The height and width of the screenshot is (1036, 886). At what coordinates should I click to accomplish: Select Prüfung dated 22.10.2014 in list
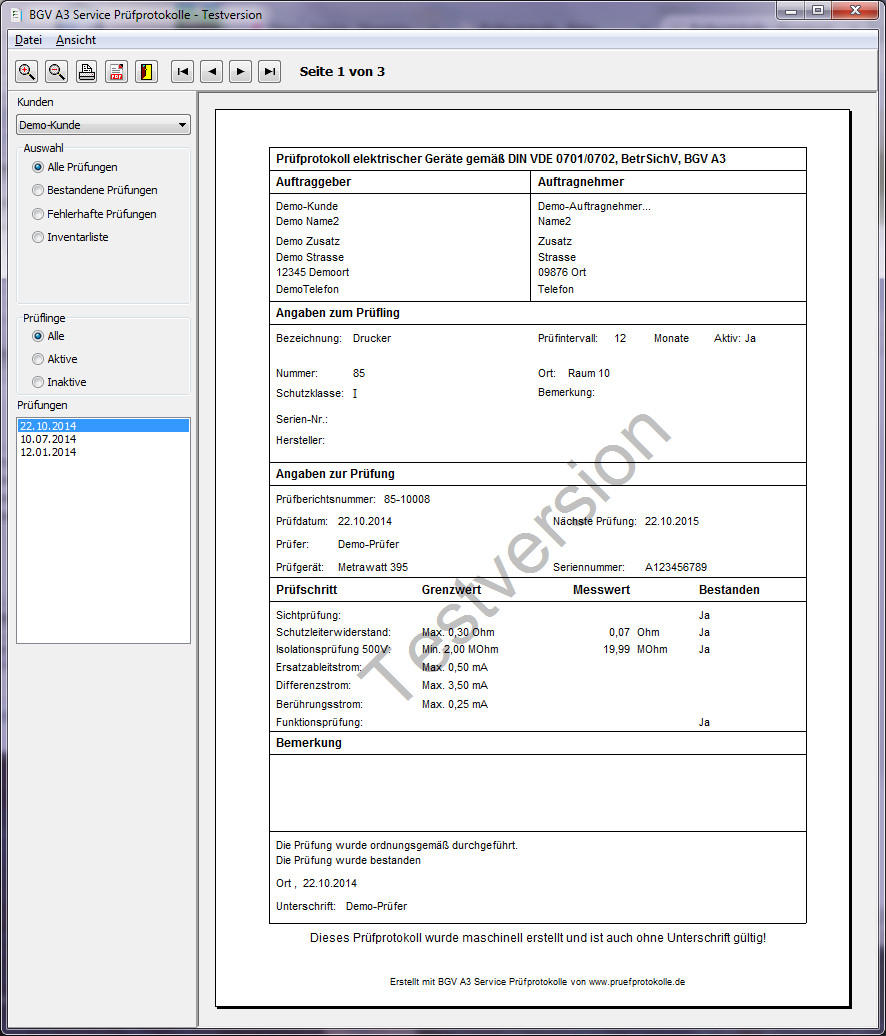tap(103, 426)
